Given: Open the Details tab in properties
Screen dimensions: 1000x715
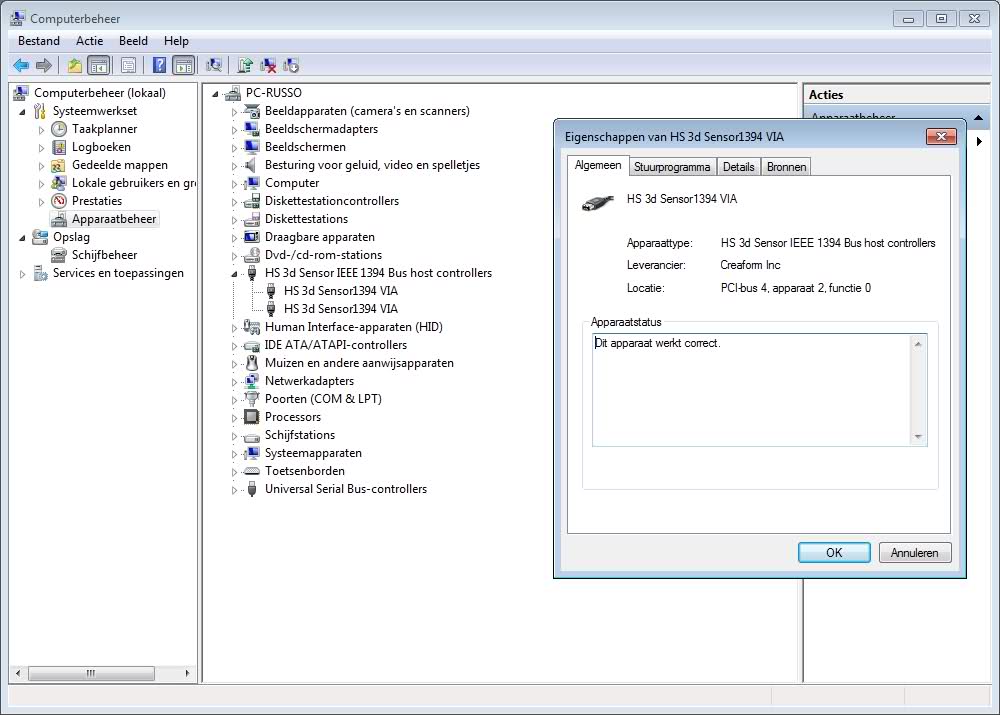Looking at the screenshot, I should pos(738,167).
